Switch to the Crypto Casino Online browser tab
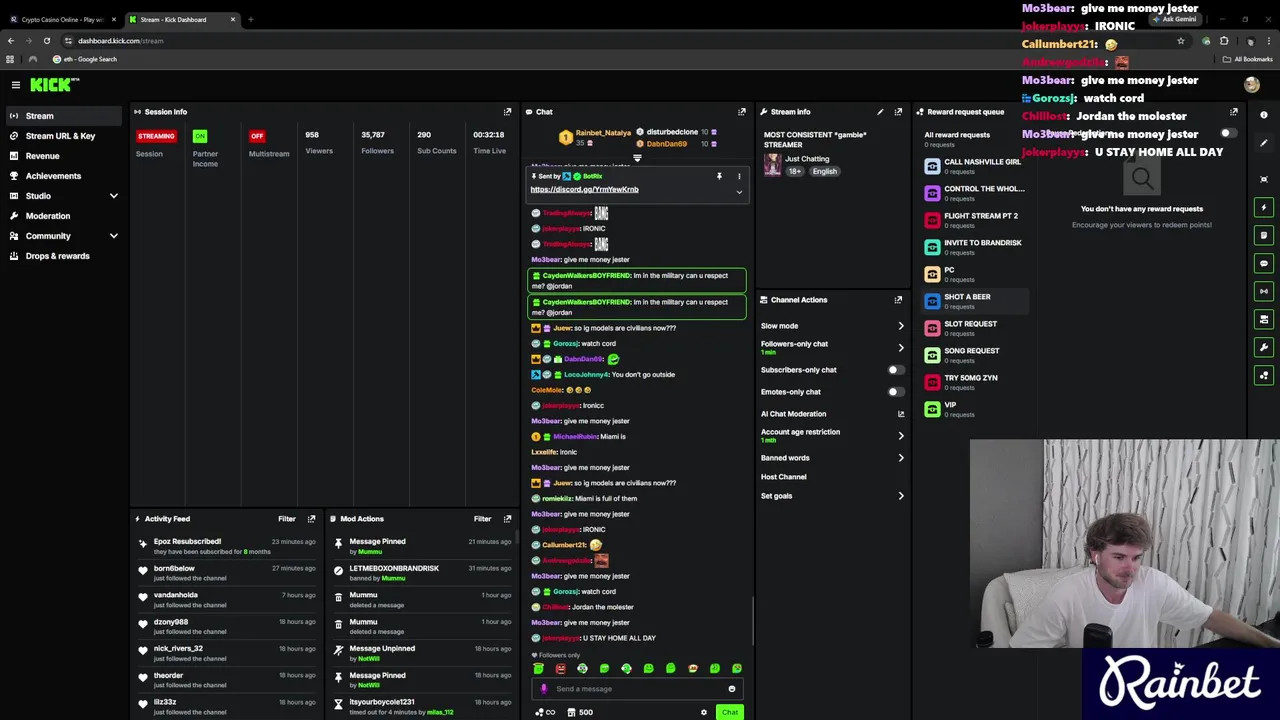Image resolution: width=1280 pixels, height=720 pixels. tap(62, 19)
